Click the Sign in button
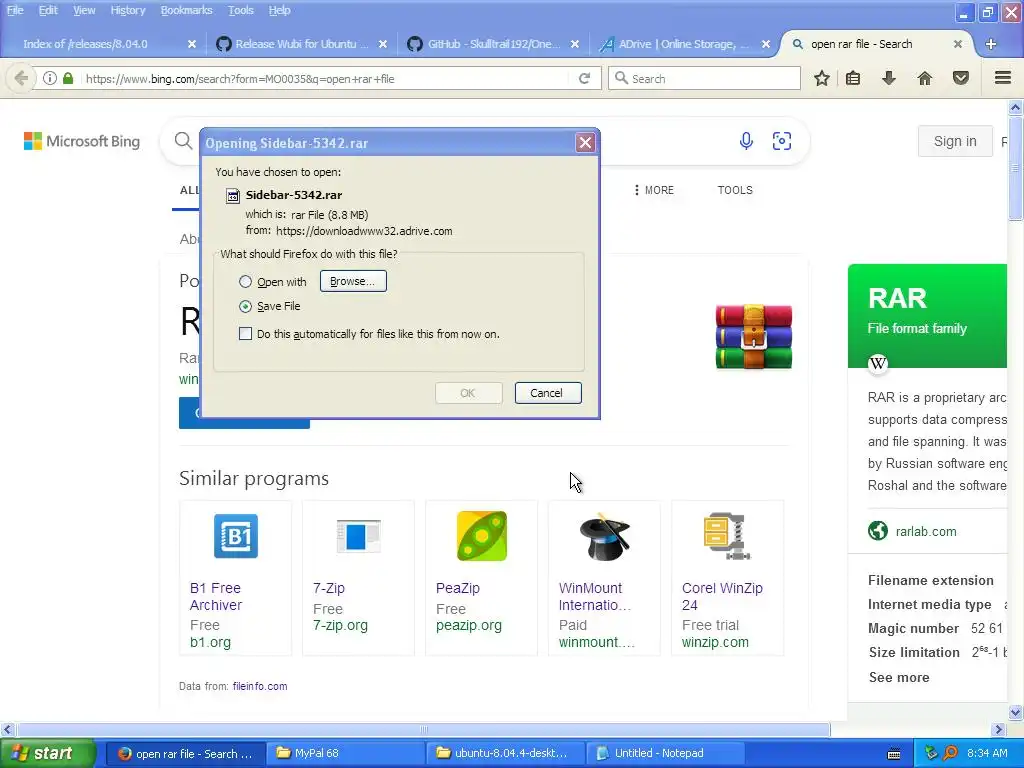 pyautogui.click(x=955, y=141)
